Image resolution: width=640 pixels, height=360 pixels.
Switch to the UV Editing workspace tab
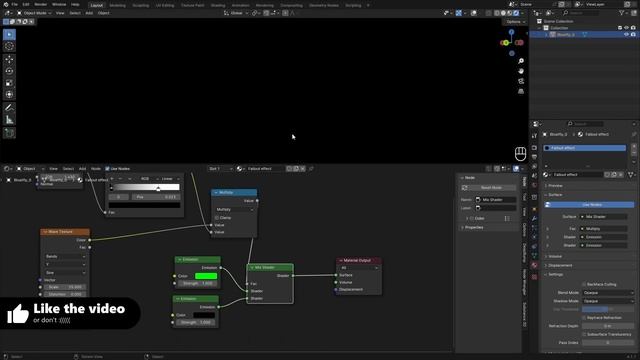[x=165, y=5]
